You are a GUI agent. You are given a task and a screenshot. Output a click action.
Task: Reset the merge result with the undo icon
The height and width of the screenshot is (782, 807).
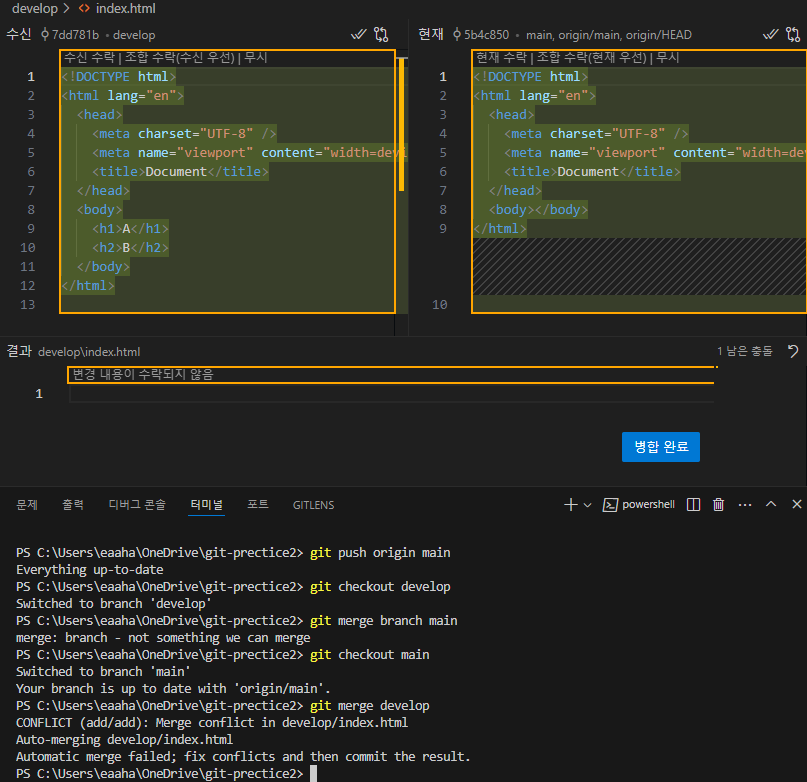click(793, 351)
